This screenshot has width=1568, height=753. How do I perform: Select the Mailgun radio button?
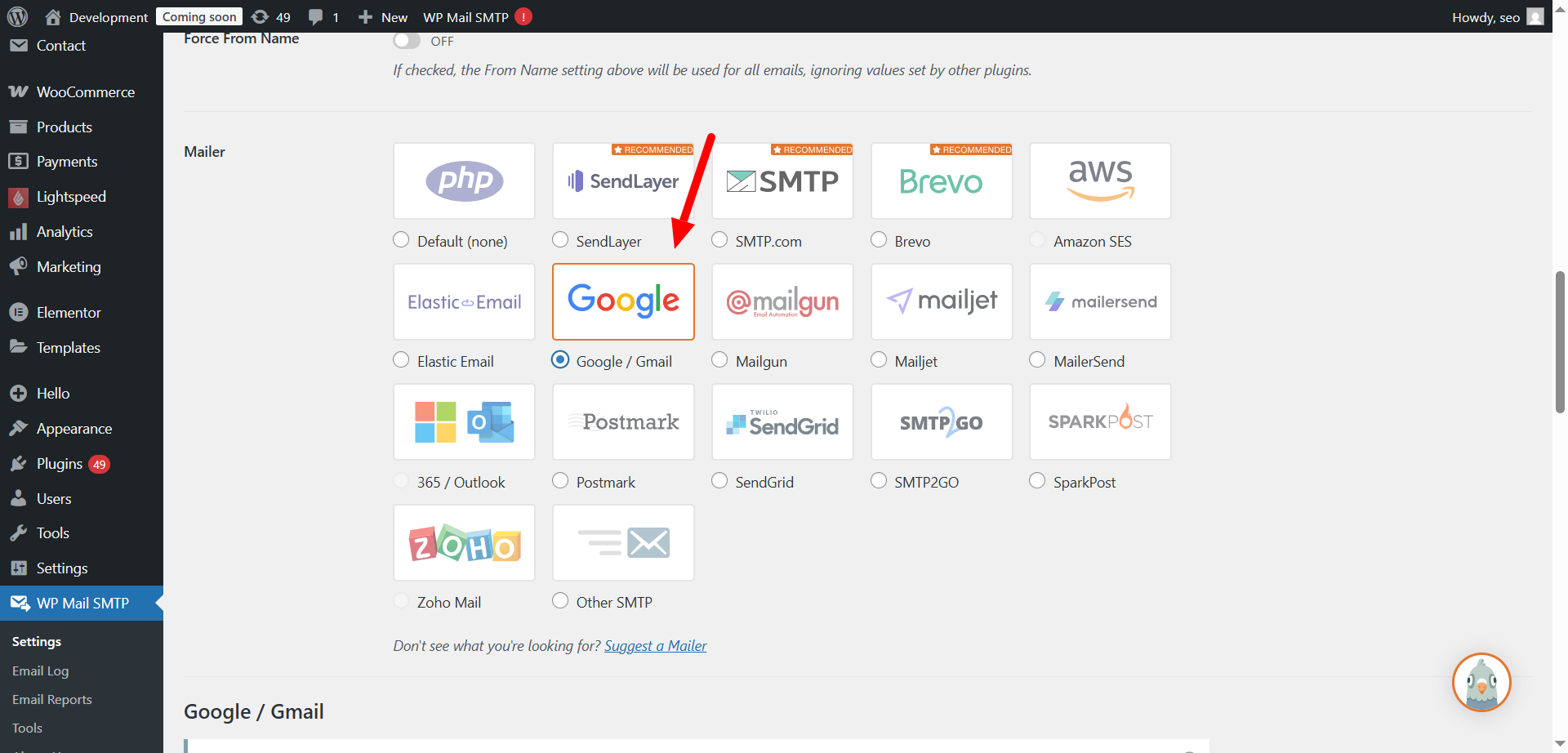[719, 359]
